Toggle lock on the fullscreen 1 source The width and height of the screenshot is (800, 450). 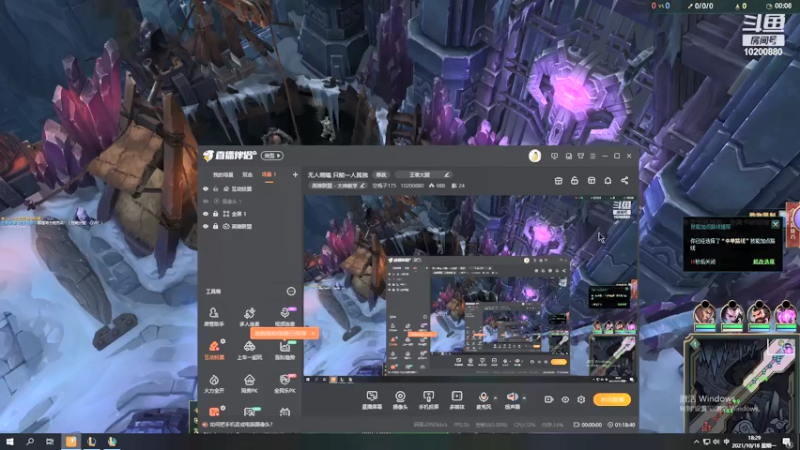tap(215, 214)
